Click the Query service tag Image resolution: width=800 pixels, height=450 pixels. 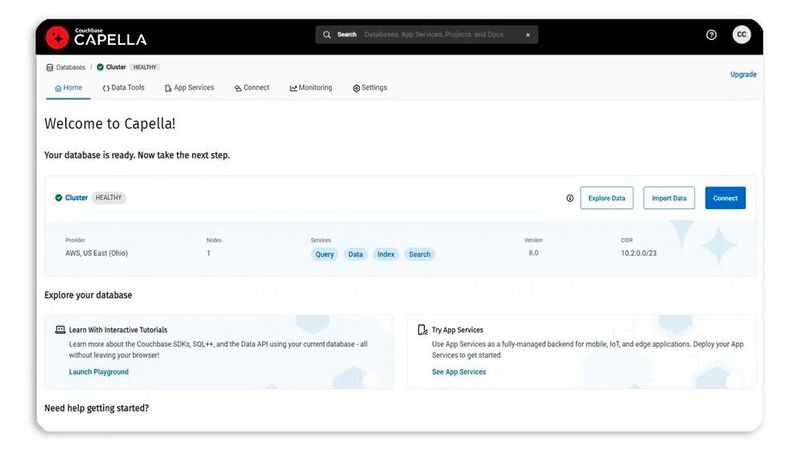click(x=324, y=254)
